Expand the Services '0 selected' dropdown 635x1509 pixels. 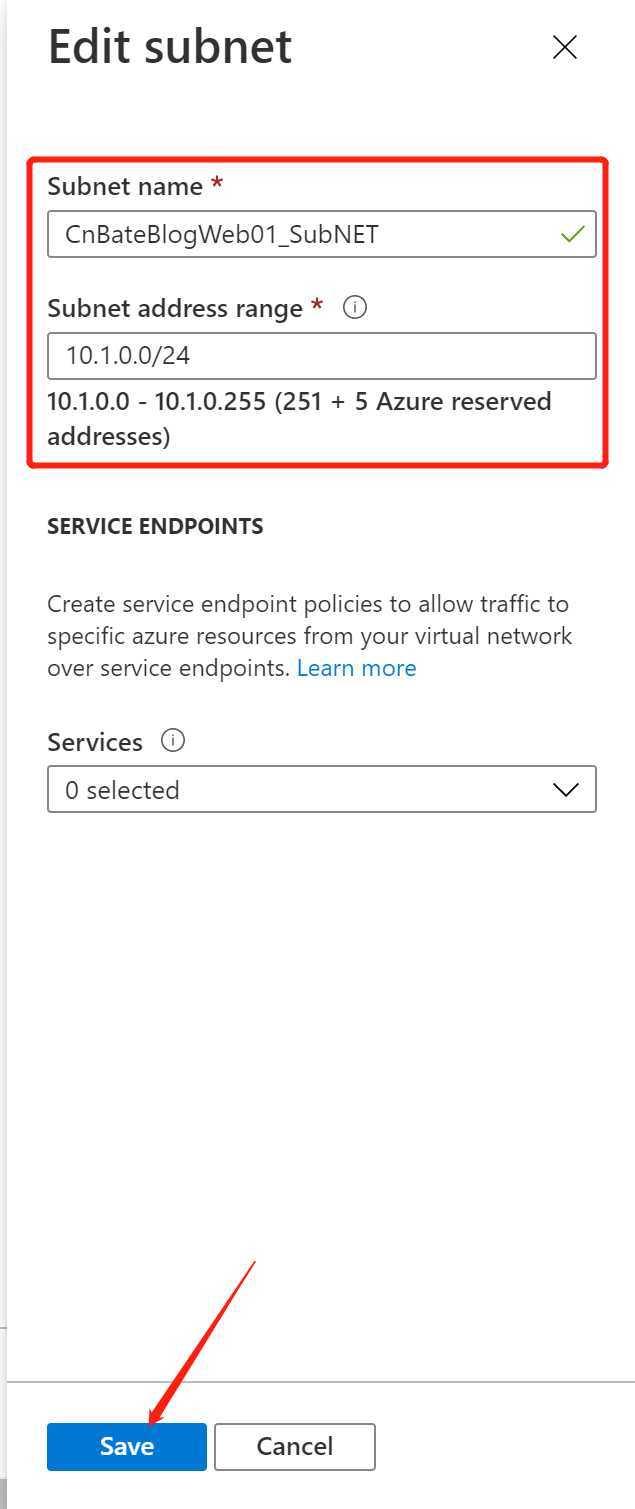click(x=322, y=789)
